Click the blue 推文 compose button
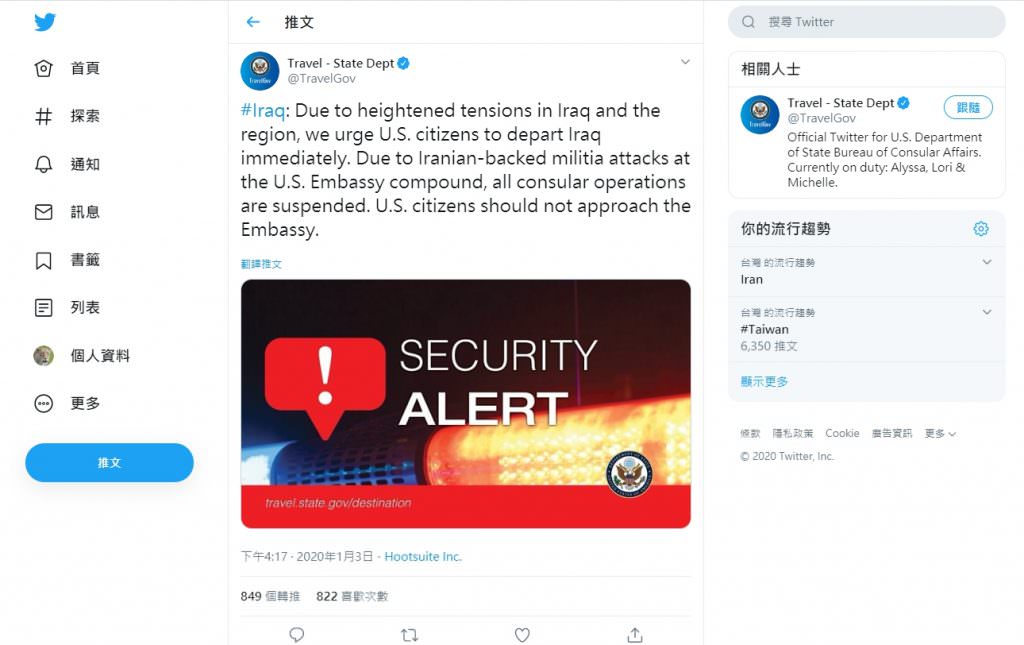 [x=109, y=463]
